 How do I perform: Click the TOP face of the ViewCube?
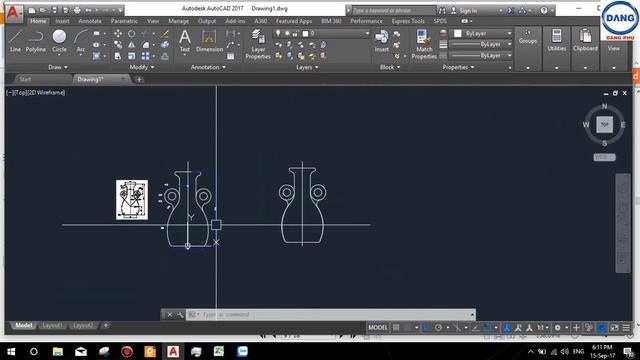tap(604, 124)
